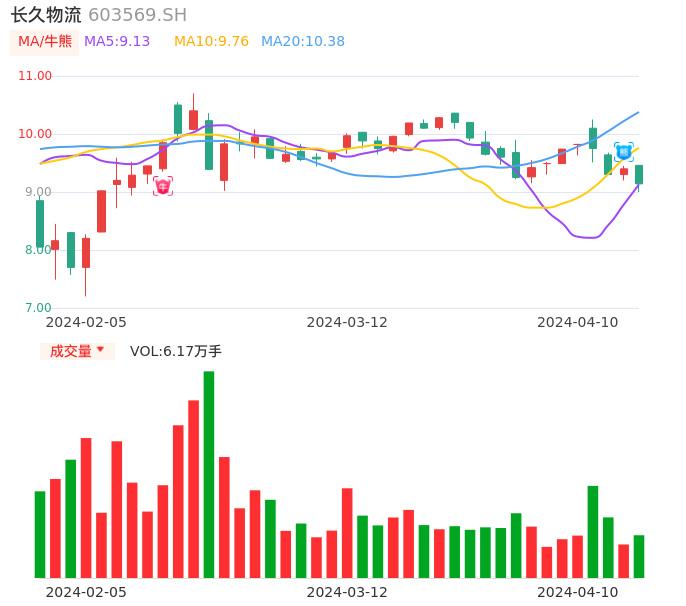Click the VOL:6.17万手 volume readout
This screenshot has height=606, width=686.
coord(176,351)
